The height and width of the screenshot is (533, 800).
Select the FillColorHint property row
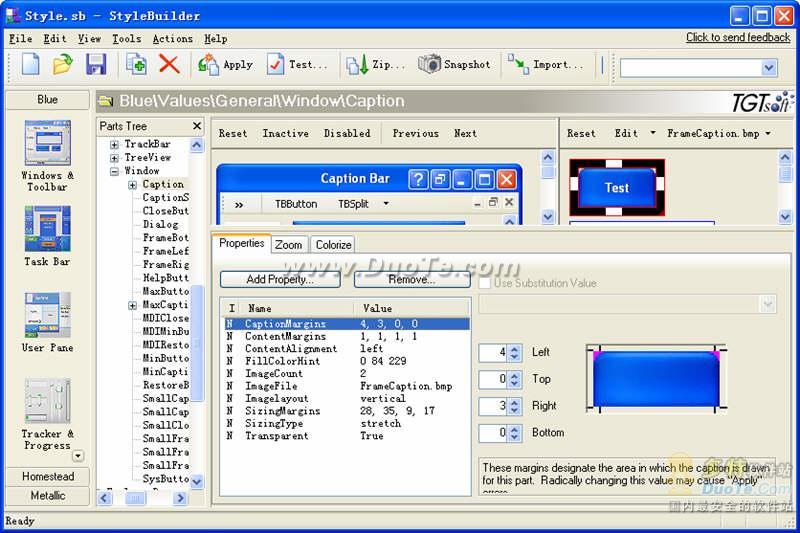pos(346,361)
